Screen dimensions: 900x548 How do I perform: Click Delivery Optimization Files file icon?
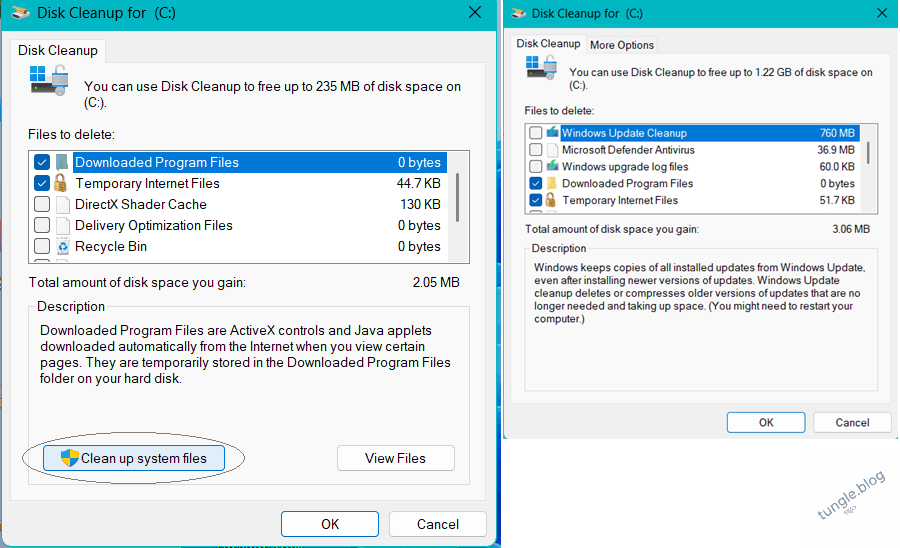63,226
